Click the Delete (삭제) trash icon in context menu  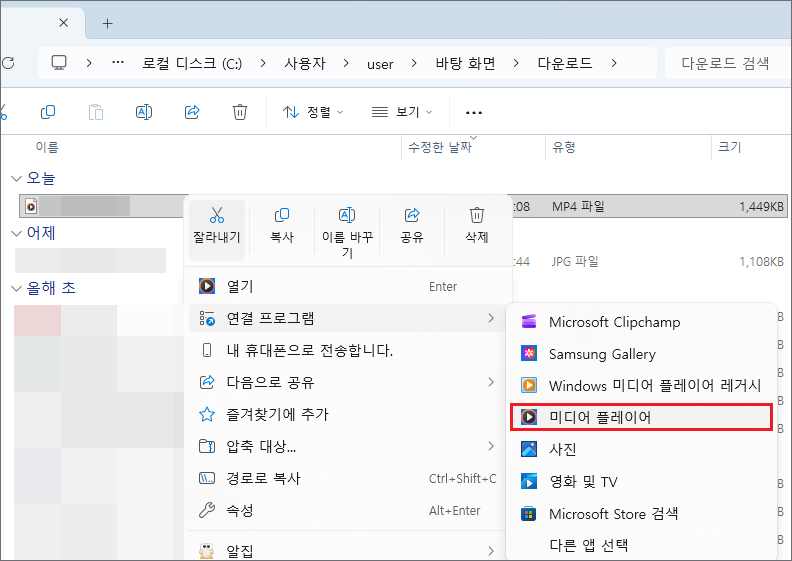(x=477, y=215)
